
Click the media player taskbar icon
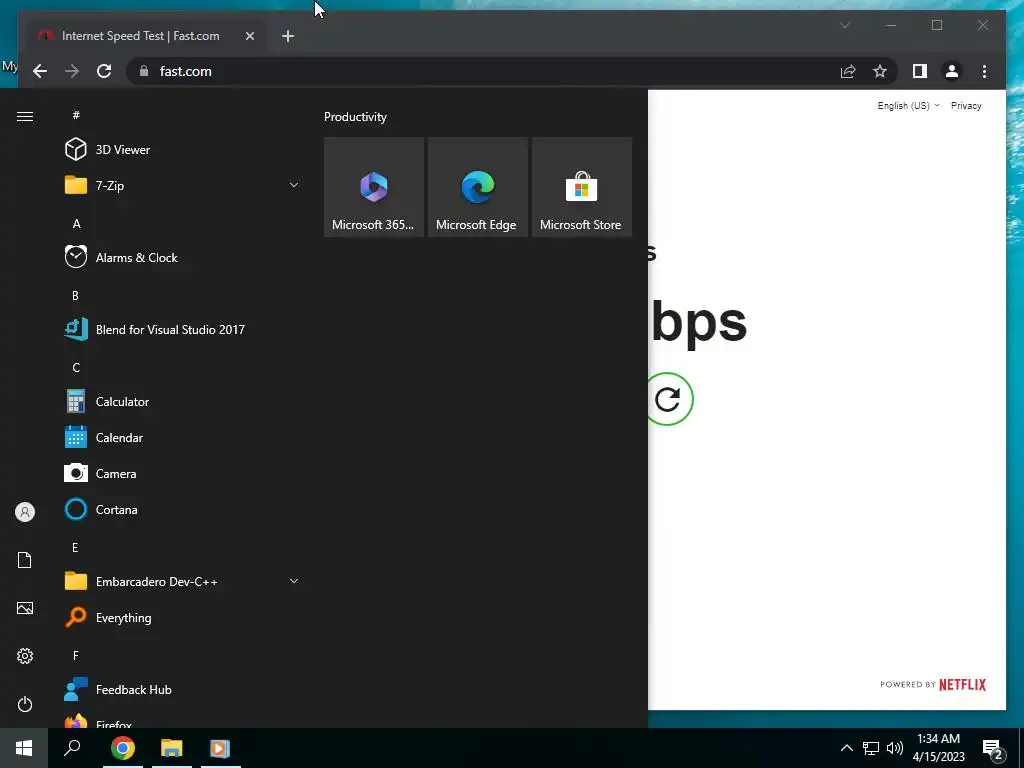220,748
